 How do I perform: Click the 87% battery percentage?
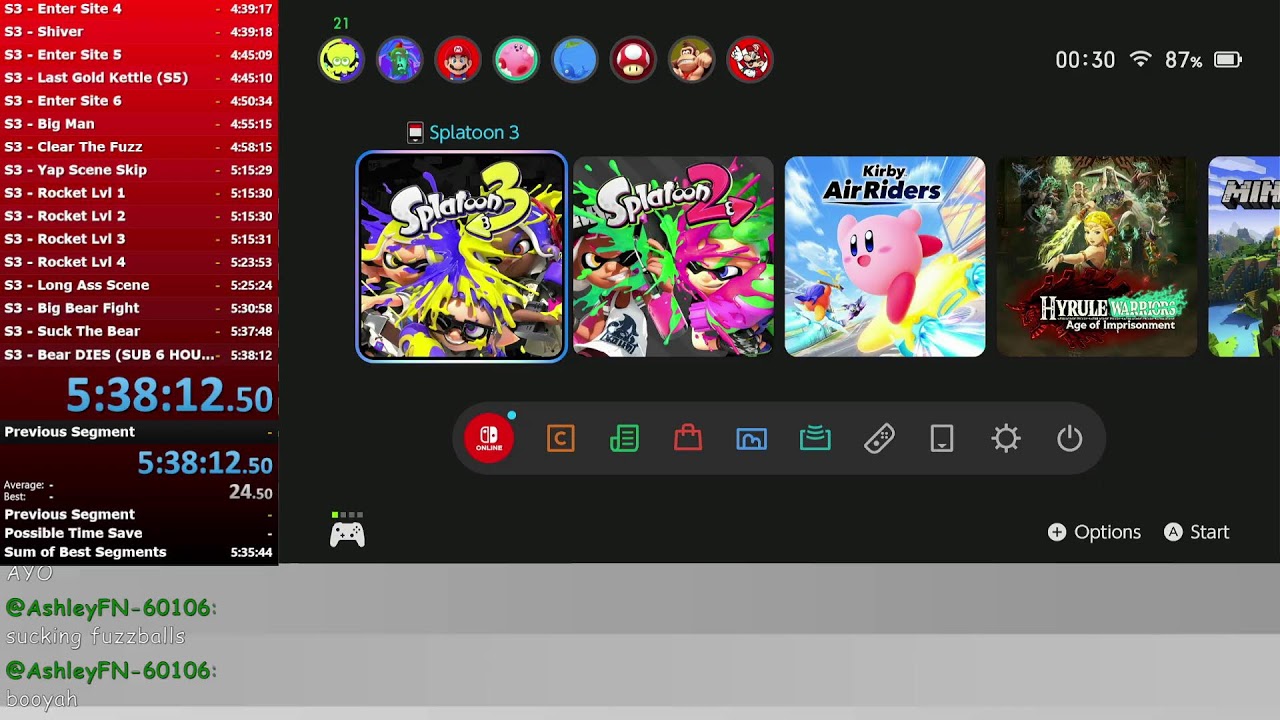[x=1183, y=60]
